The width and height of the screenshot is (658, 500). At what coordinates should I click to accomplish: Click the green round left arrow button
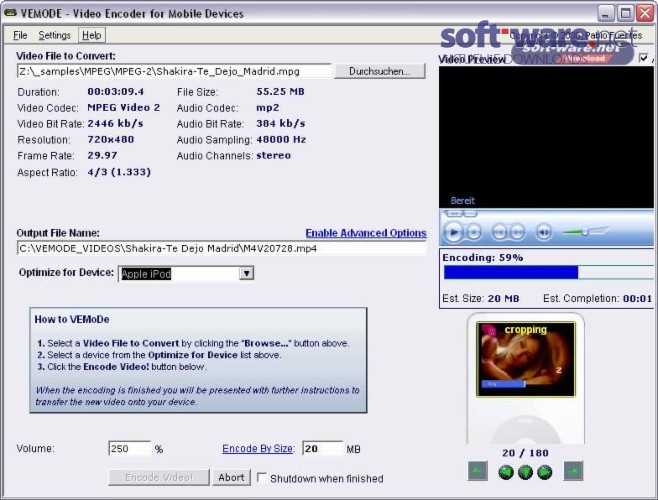coord(506,473)
